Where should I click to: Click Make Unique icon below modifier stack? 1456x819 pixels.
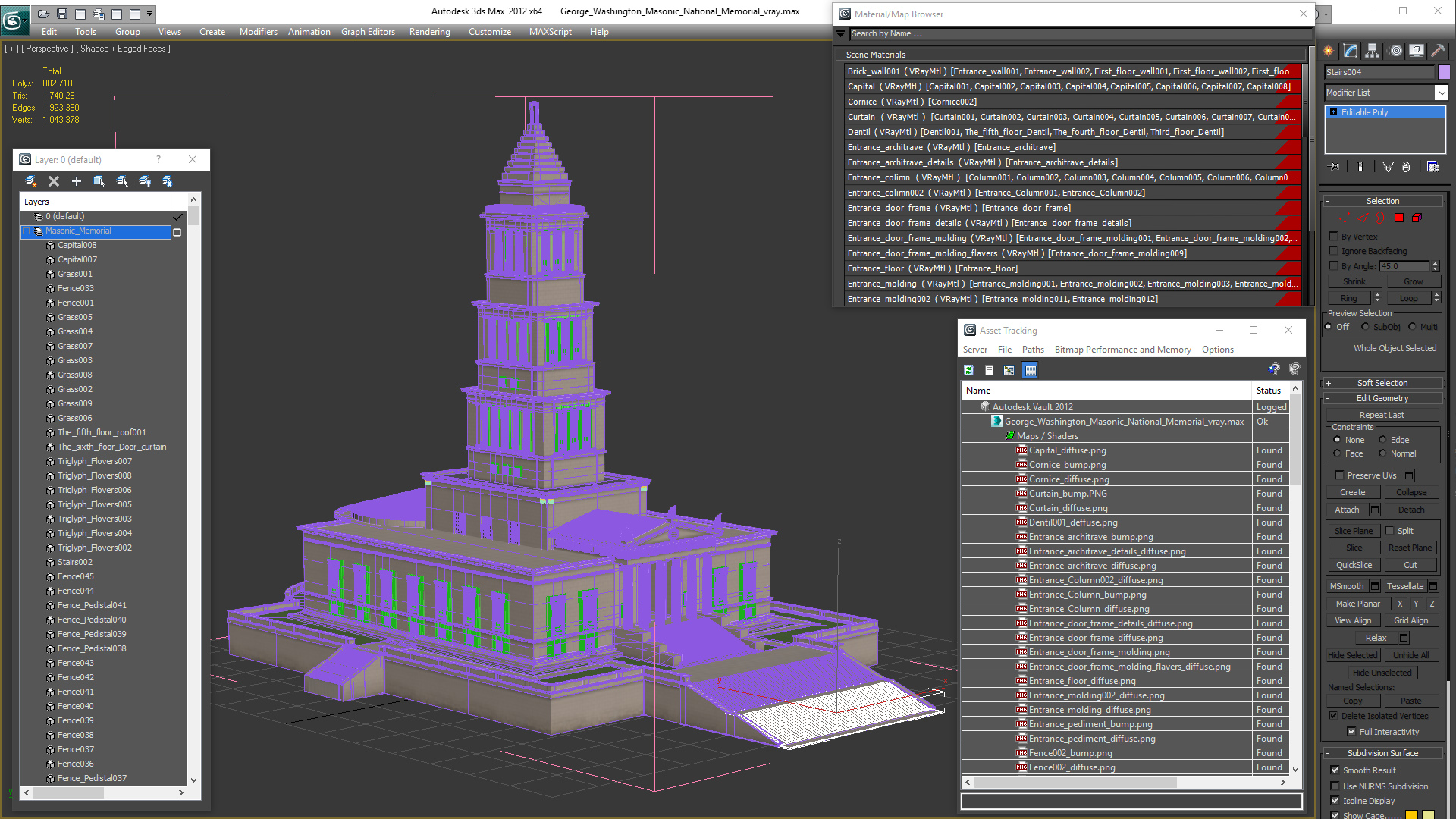click(1388, 167)
